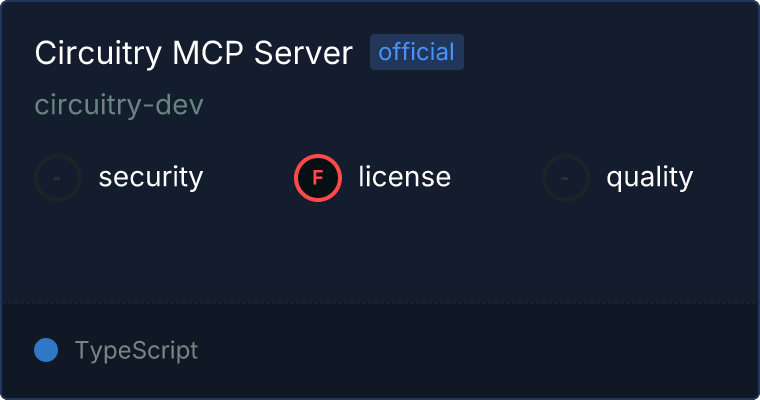The height and width of the screenshot is (400, 760).
Task: Select the TypeScript language label
Action: pyautogui.click(x=136, y=351)
